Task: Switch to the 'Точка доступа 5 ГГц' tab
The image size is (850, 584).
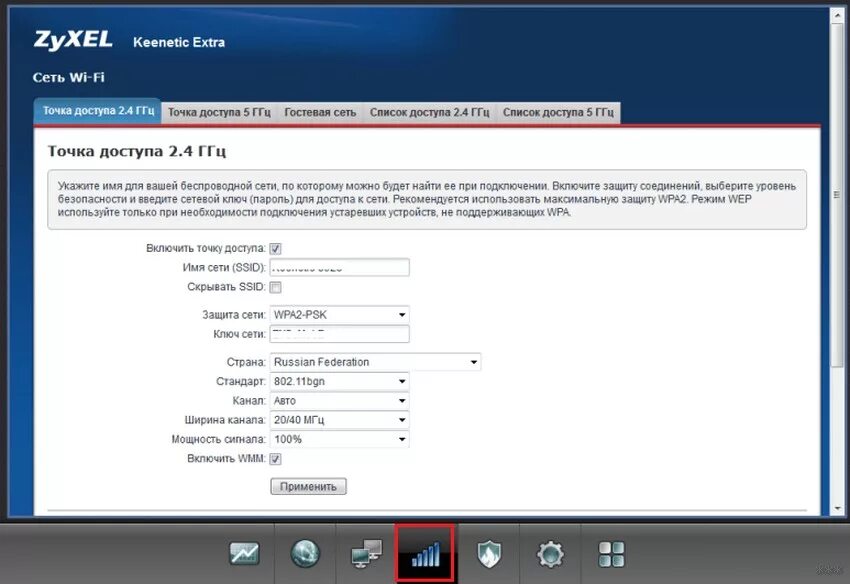Action: (219, 112)
